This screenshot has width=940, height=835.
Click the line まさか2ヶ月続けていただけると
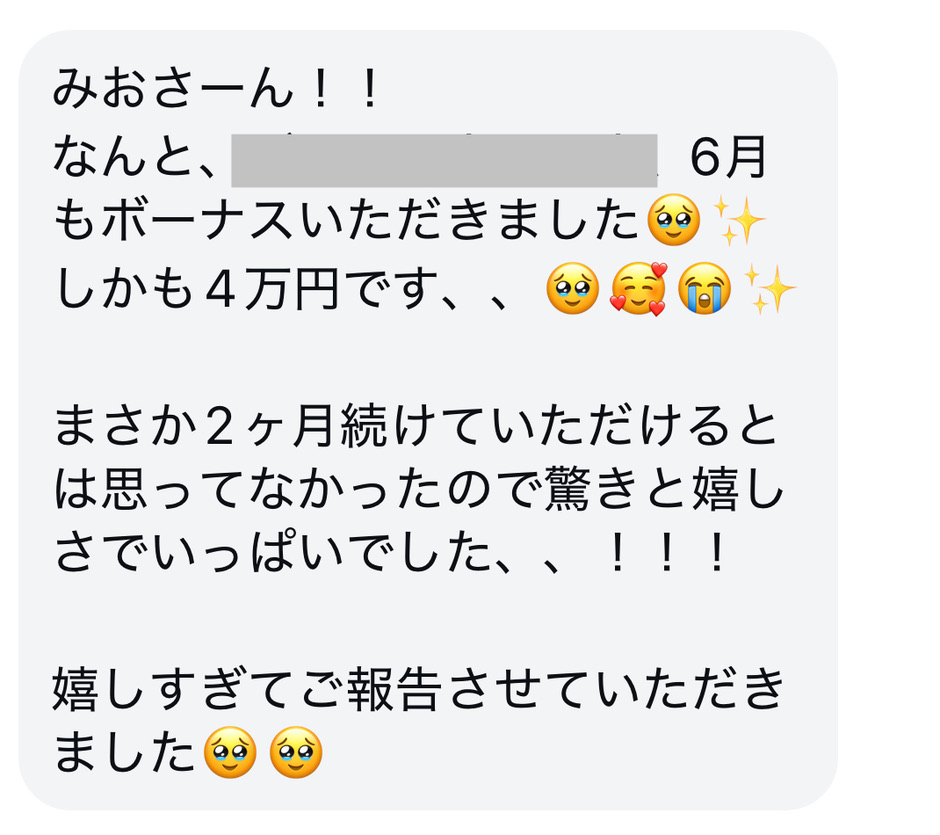(x=415, y=427)
